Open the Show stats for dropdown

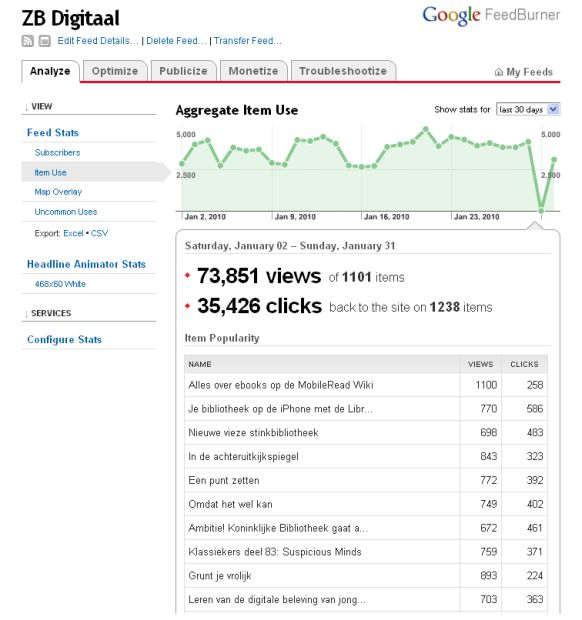528,110
